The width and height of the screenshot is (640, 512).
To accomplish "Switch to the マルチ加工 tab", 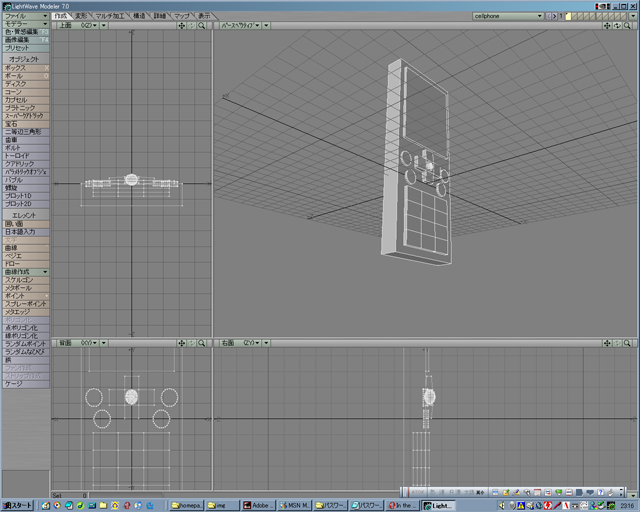I will (110, 16).
